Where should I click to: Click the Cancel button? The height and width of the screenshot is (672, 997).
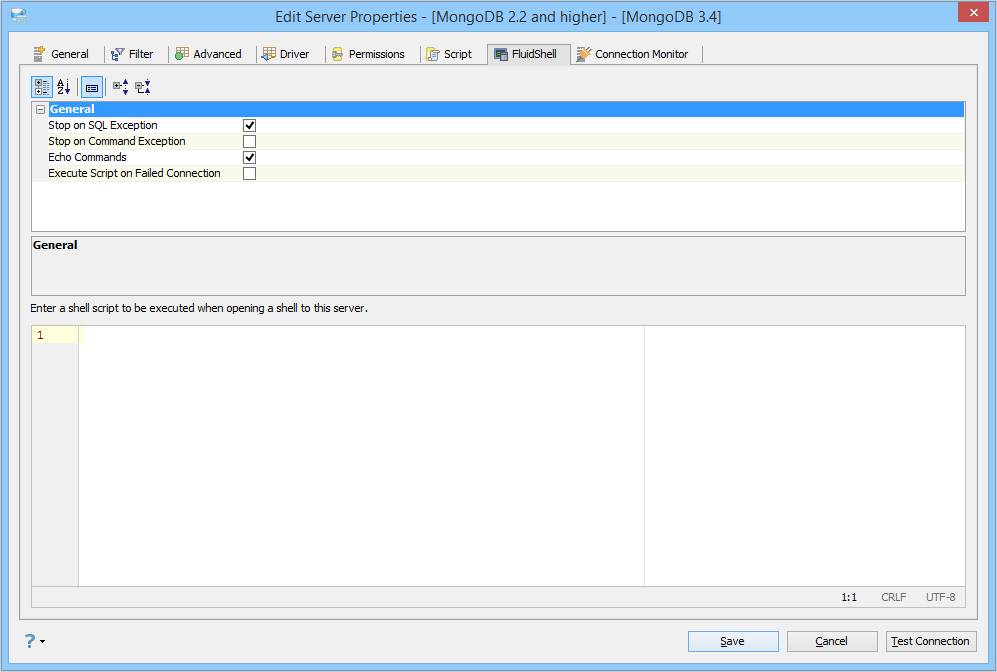click(832, 641)
